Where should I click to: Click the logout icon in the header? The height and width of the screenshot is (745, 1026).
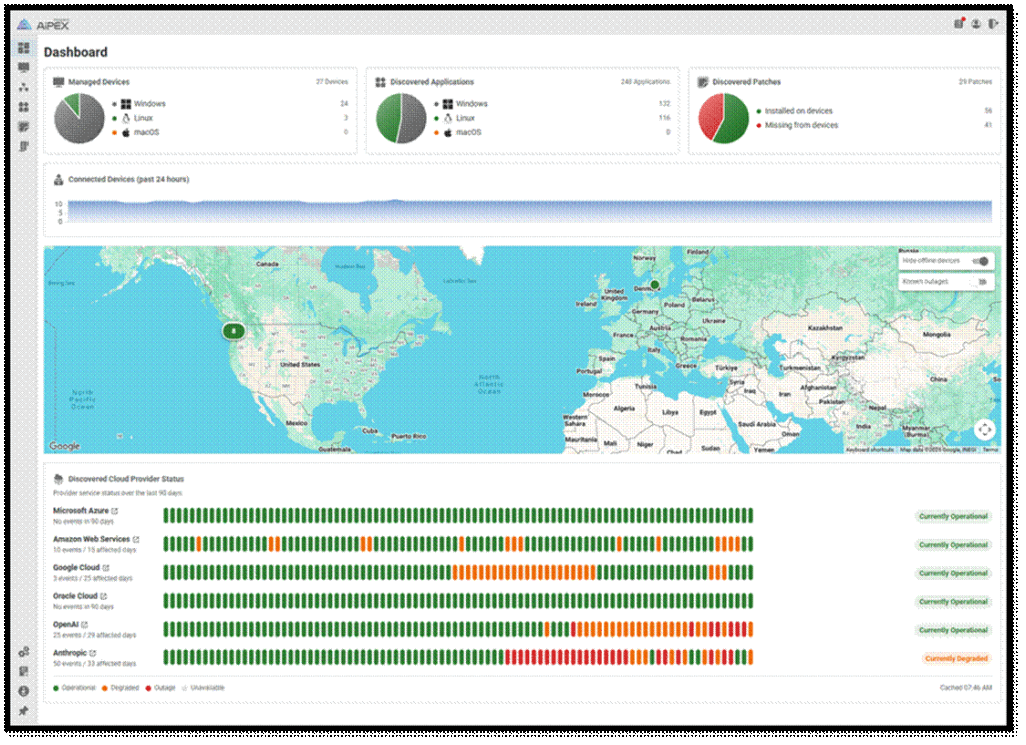pos(993,24)
